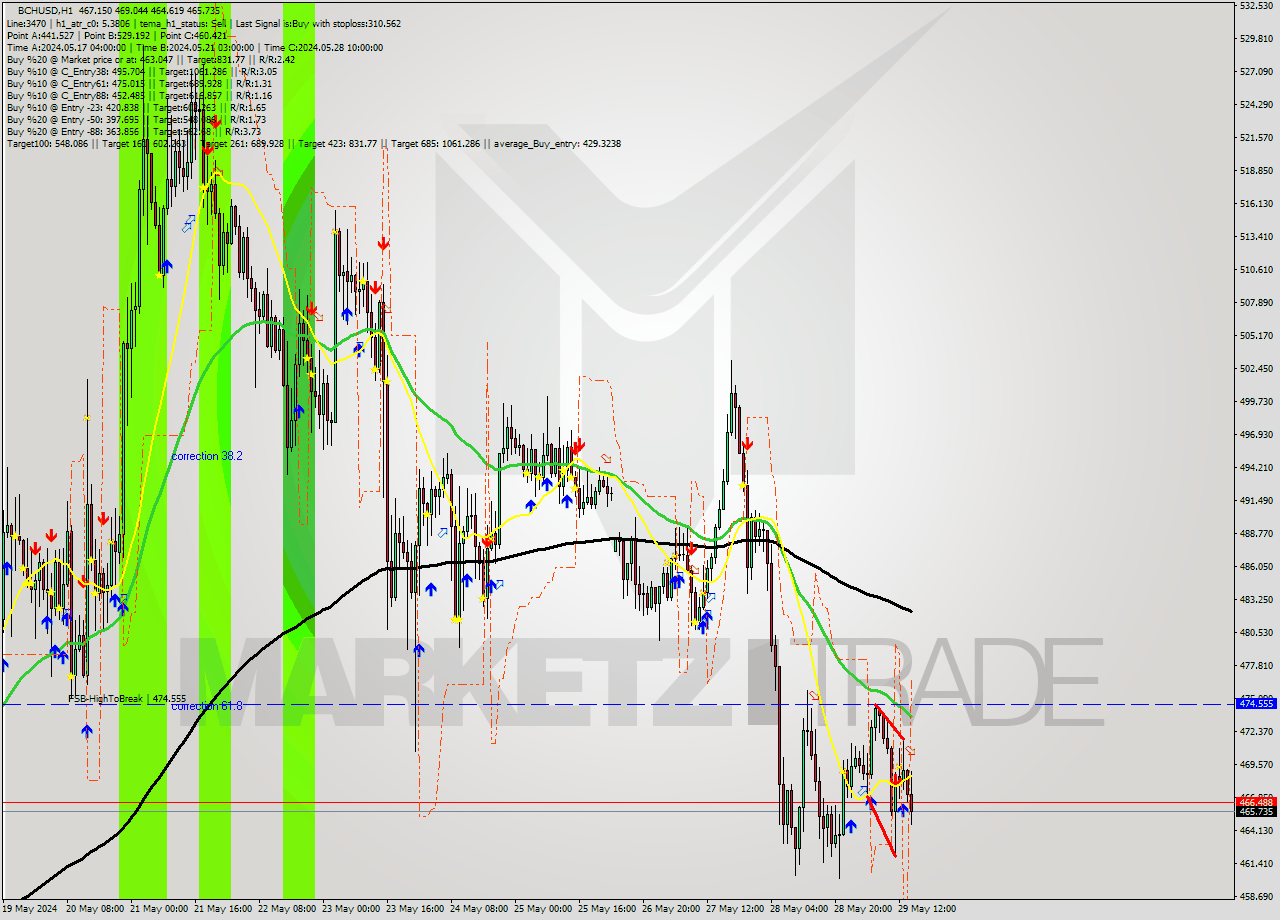The height and width of the screenshot is (920, 1280).
Task: Select the blue dashed 474.555 horizontal line
Action: click(617, 704)
